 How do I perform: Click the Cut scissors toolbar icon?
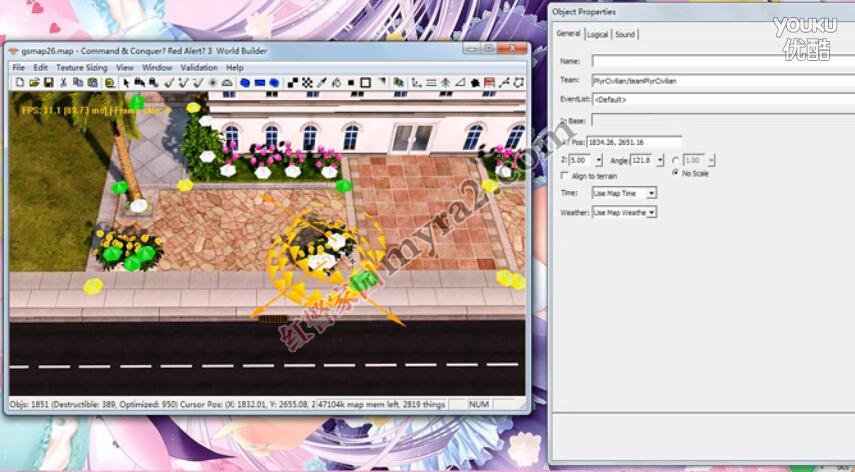pos(63,82)
